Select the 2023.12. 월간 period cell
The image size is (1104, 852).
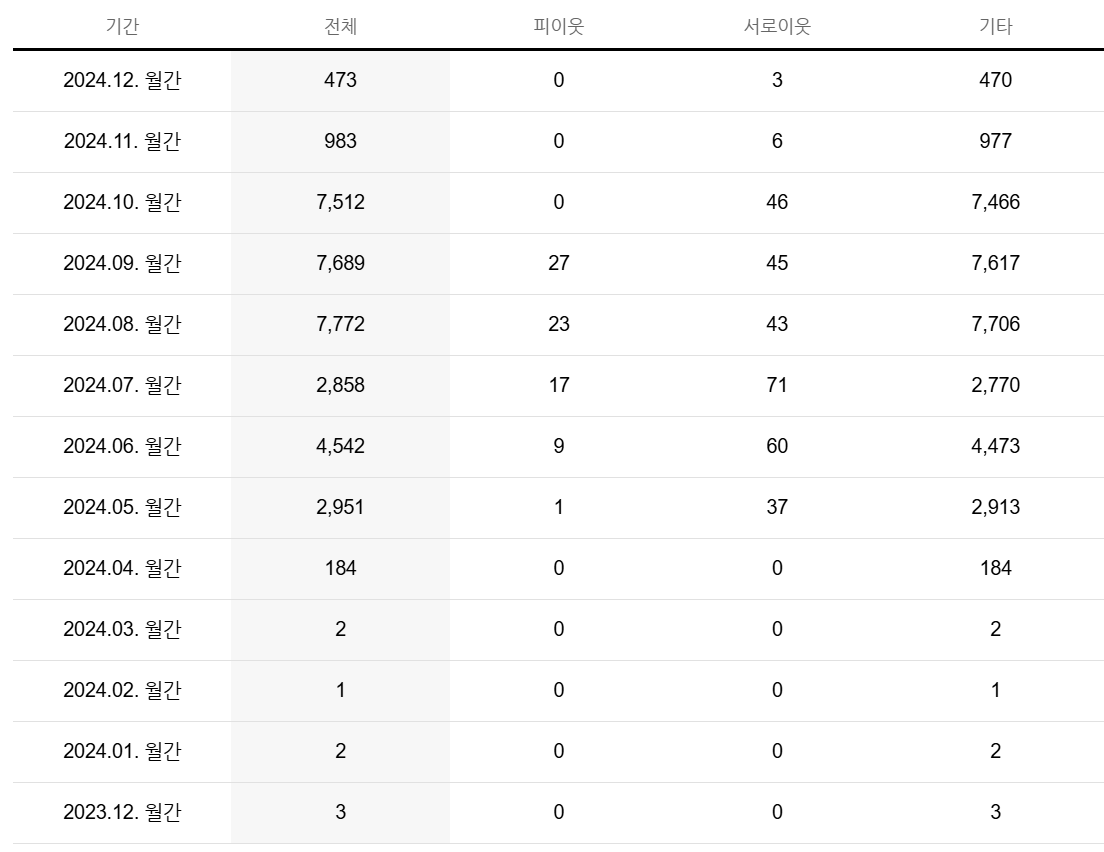click(122, 813)
